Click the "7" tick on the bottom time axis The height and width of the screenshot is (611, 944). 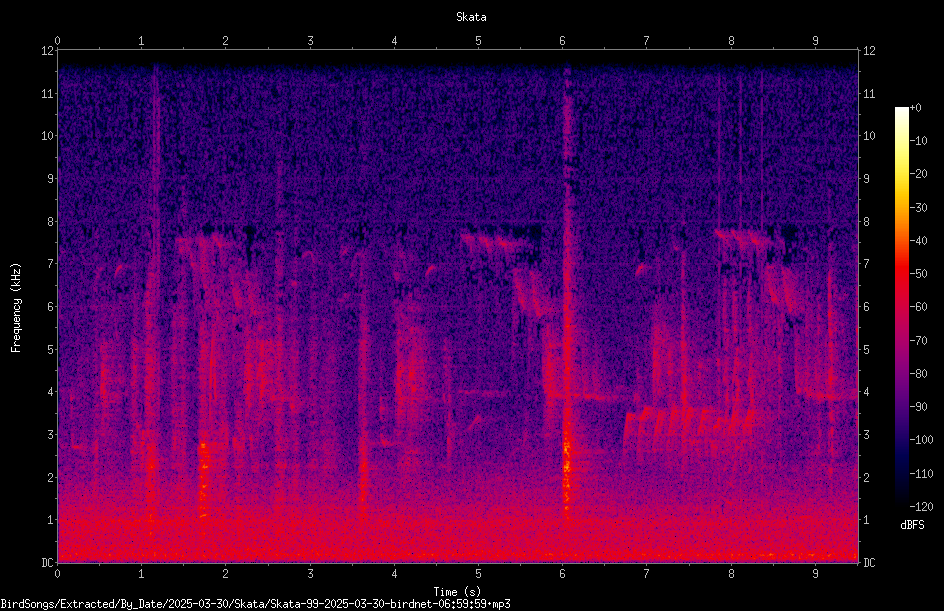[647, 574]
